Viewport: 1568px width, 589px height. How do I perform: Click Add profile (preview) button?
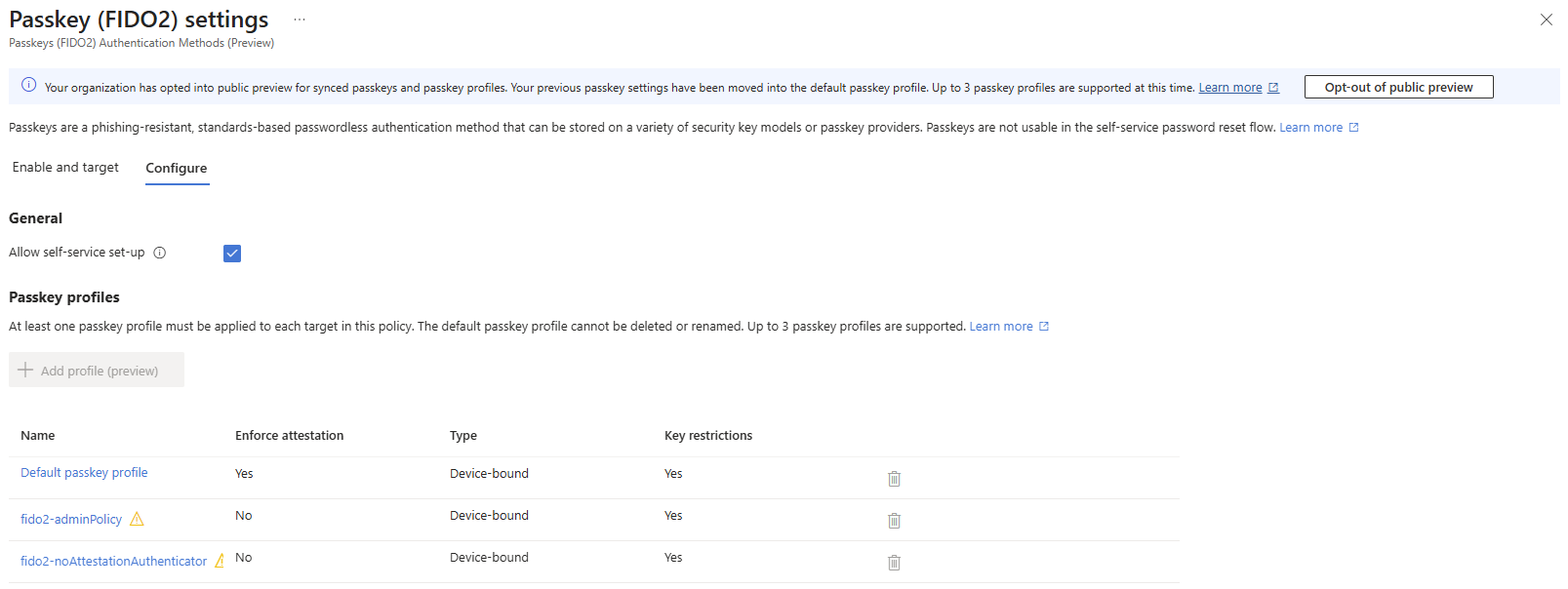pyautogui.click(x=97, y=371)
